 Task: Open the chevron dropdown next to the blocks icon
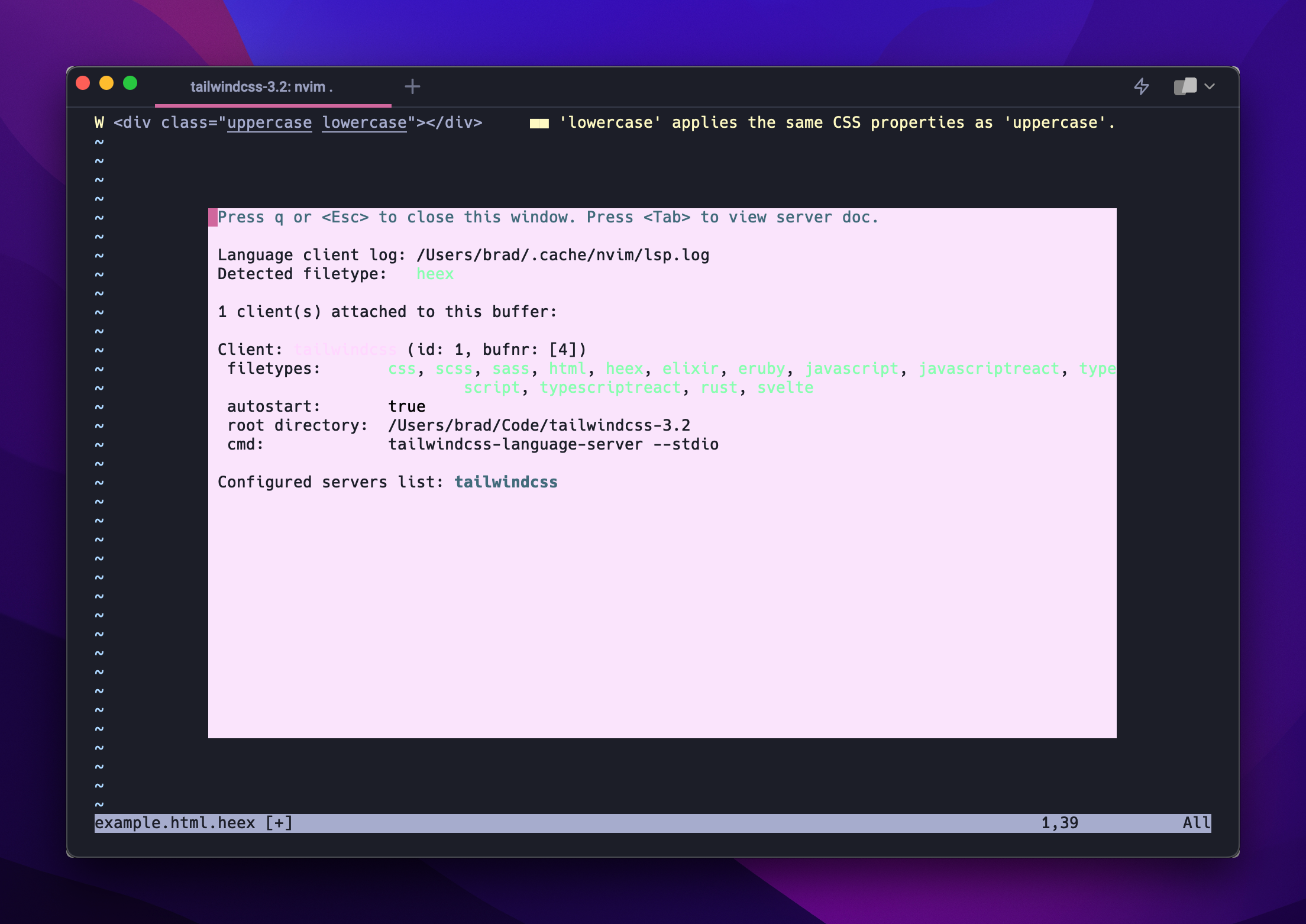click(1210, 86)
